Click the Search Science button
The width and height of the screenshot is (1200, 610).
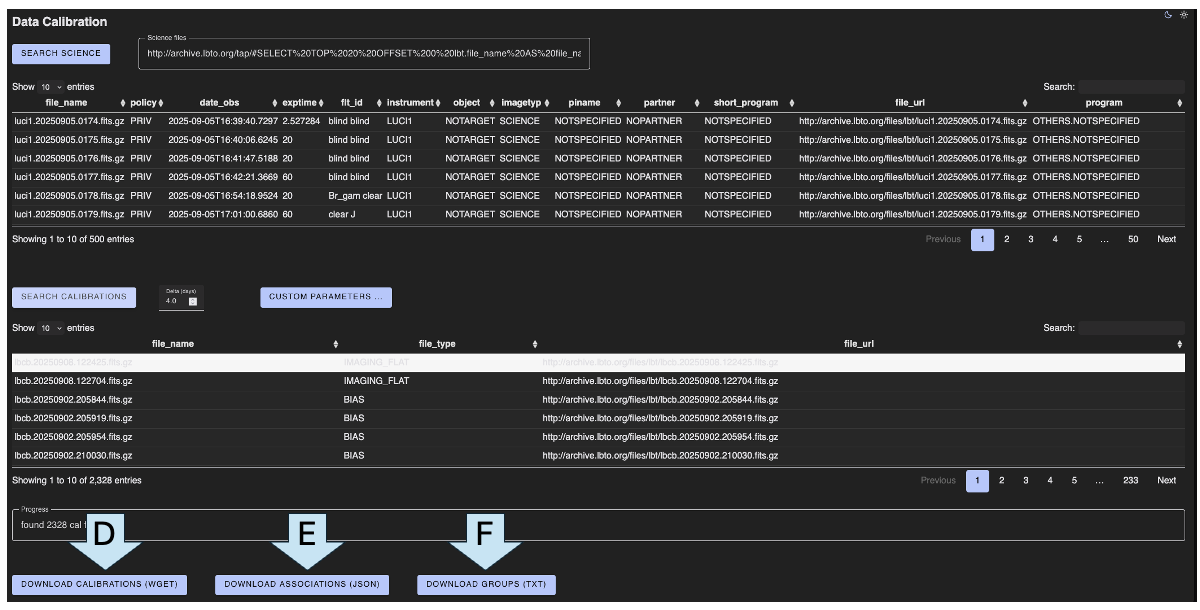point(61,53)
